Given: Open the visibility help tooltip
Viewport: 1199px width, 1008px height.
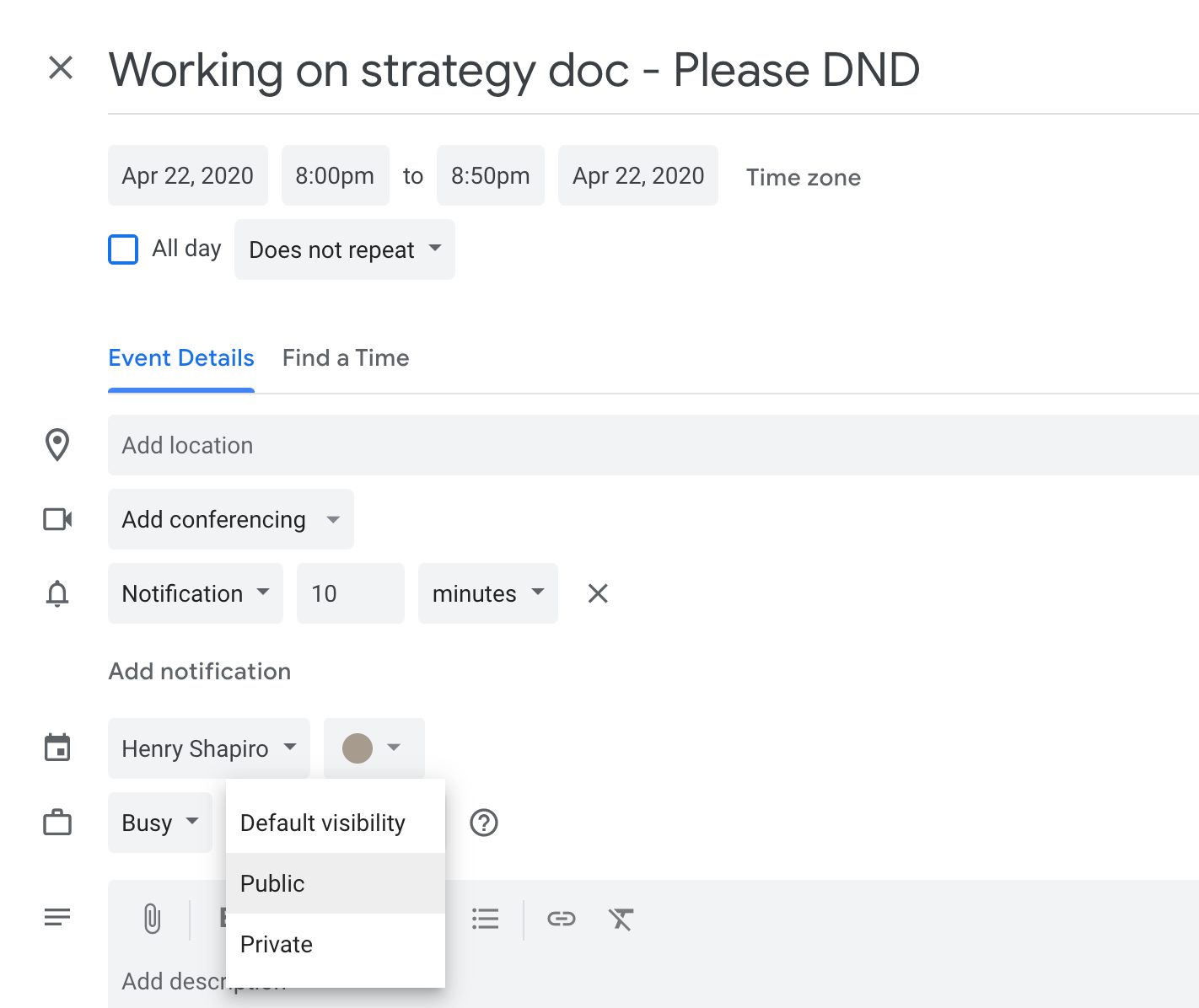Looking at the screenshot, I should point(484,823).
